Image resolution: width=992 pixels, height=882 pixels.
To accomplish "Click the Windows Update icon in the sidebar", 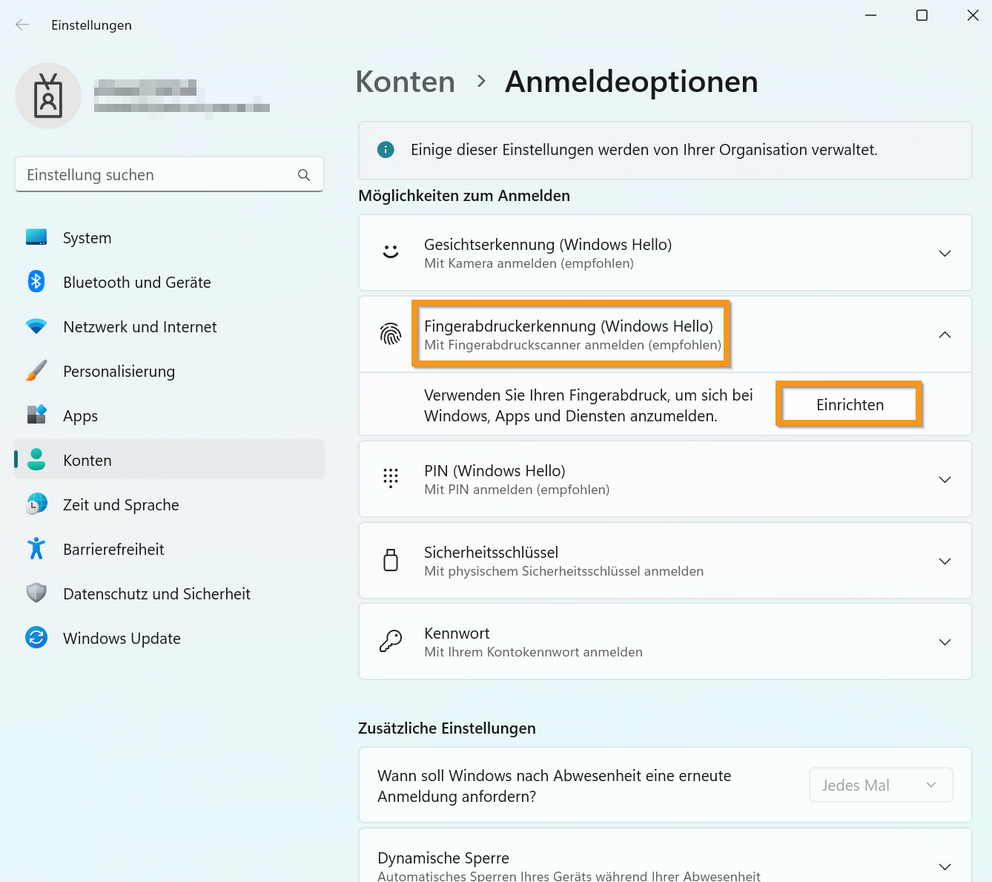I will pos(37,638).
